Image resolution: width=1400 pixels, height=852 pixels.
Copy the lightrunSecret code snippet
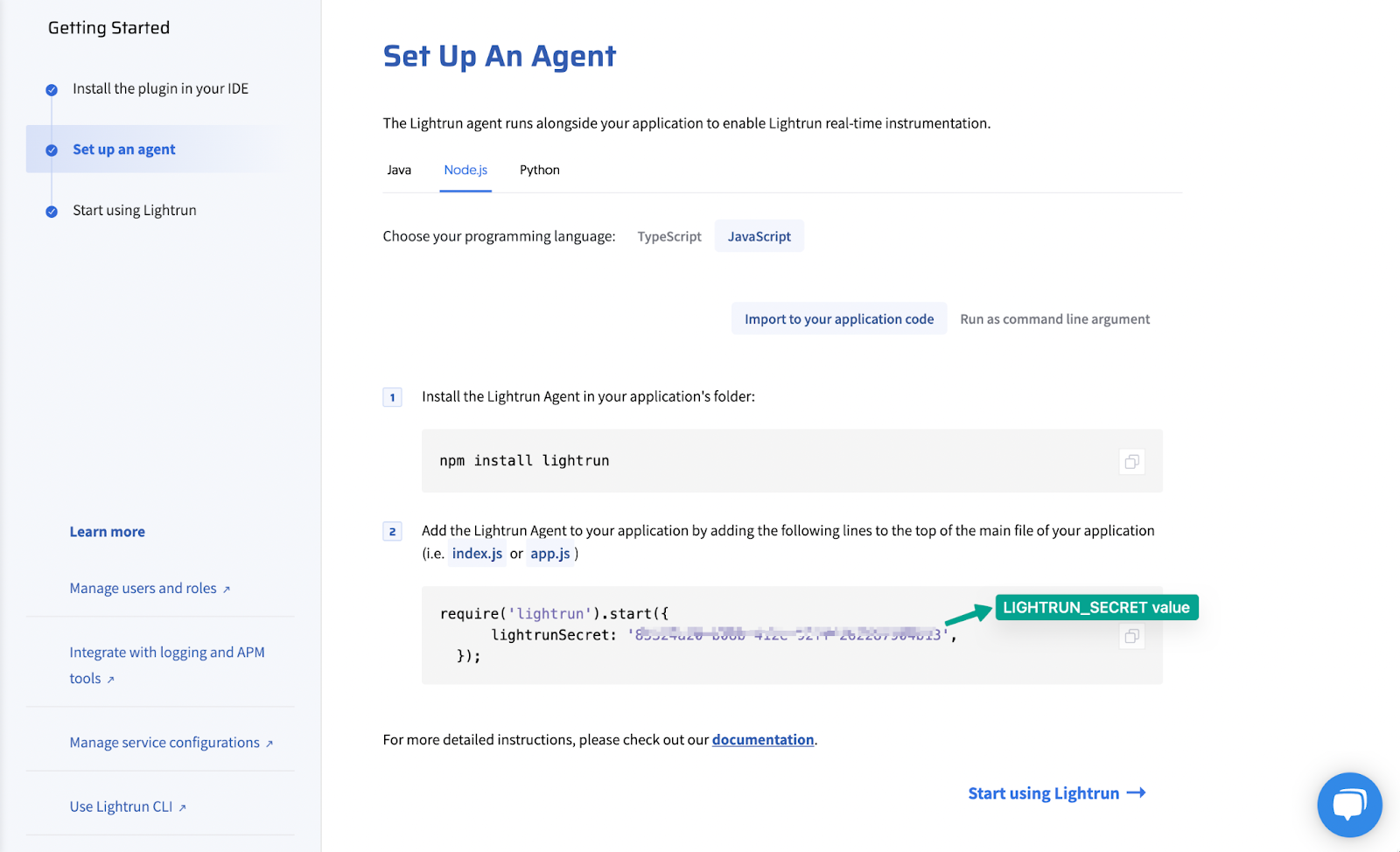click(x=1131, y=637)
